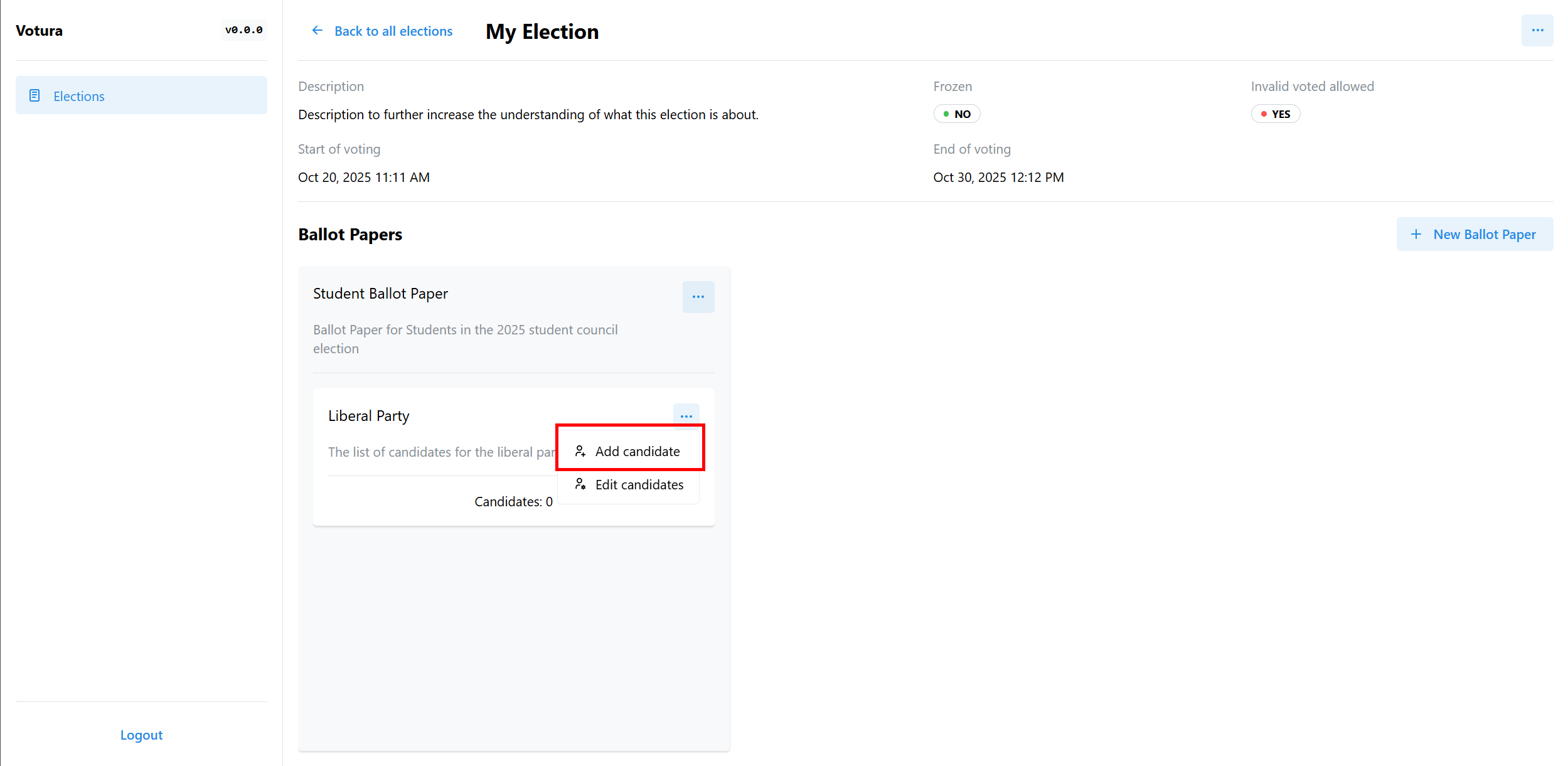
Task: Toggle Liberal Party three-dot menu
Action: 686,416
